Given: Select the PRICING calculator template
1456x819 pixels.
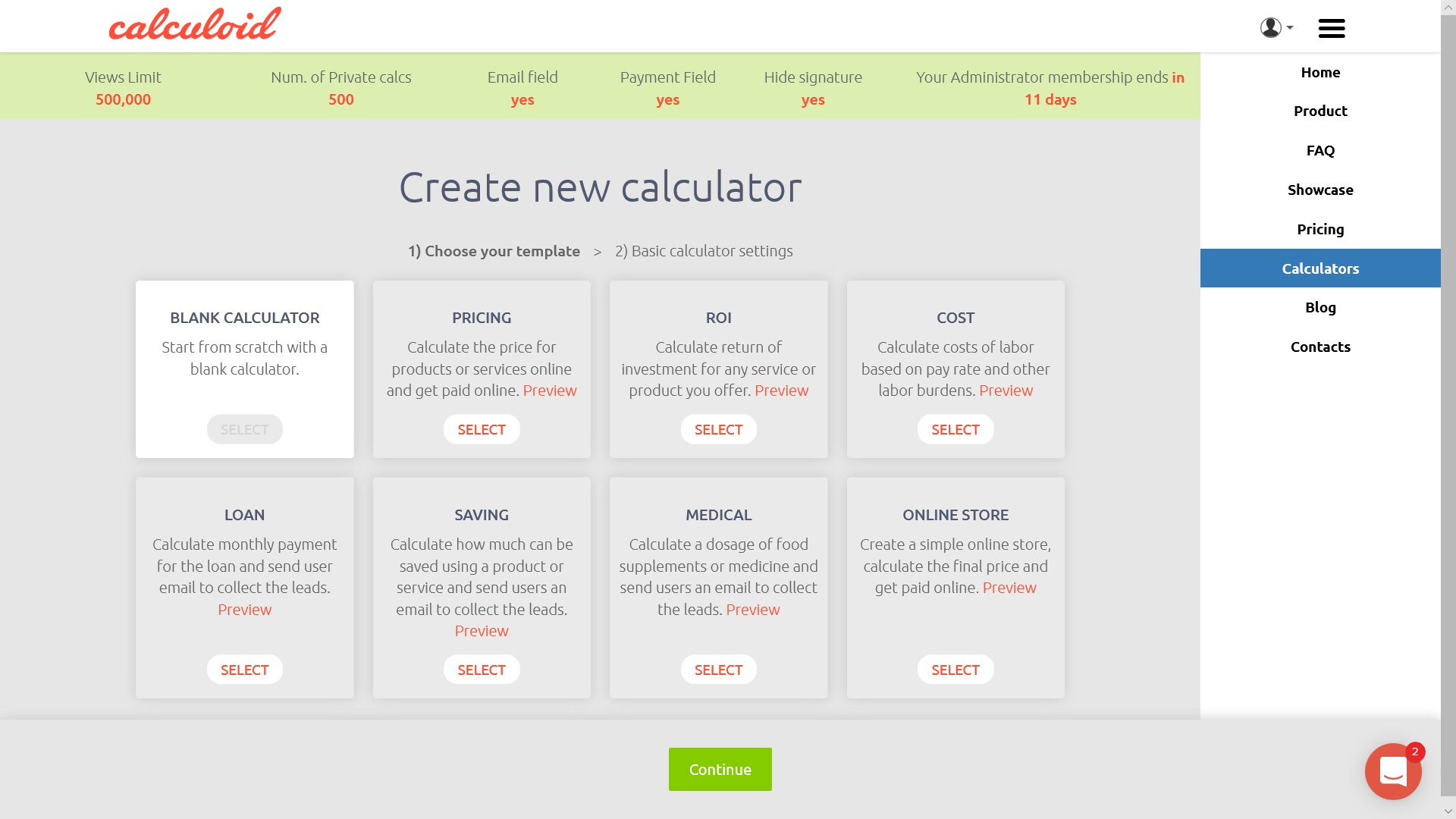Looking at the screenshot, I should click(x=481, y=429).
